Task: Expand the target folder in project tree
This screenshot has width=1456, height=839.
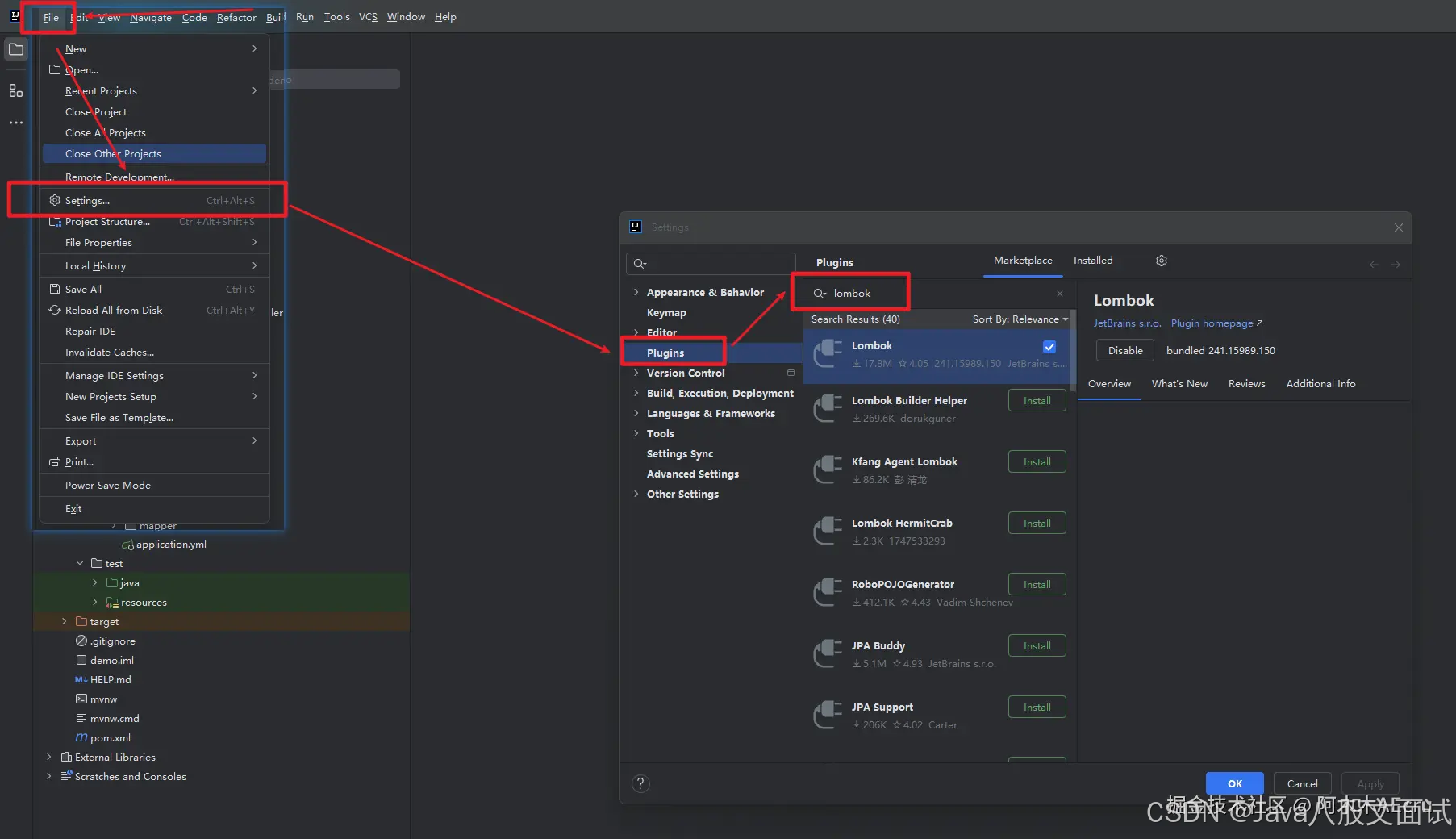Action: pyautogui.click(x=65, y=621)
